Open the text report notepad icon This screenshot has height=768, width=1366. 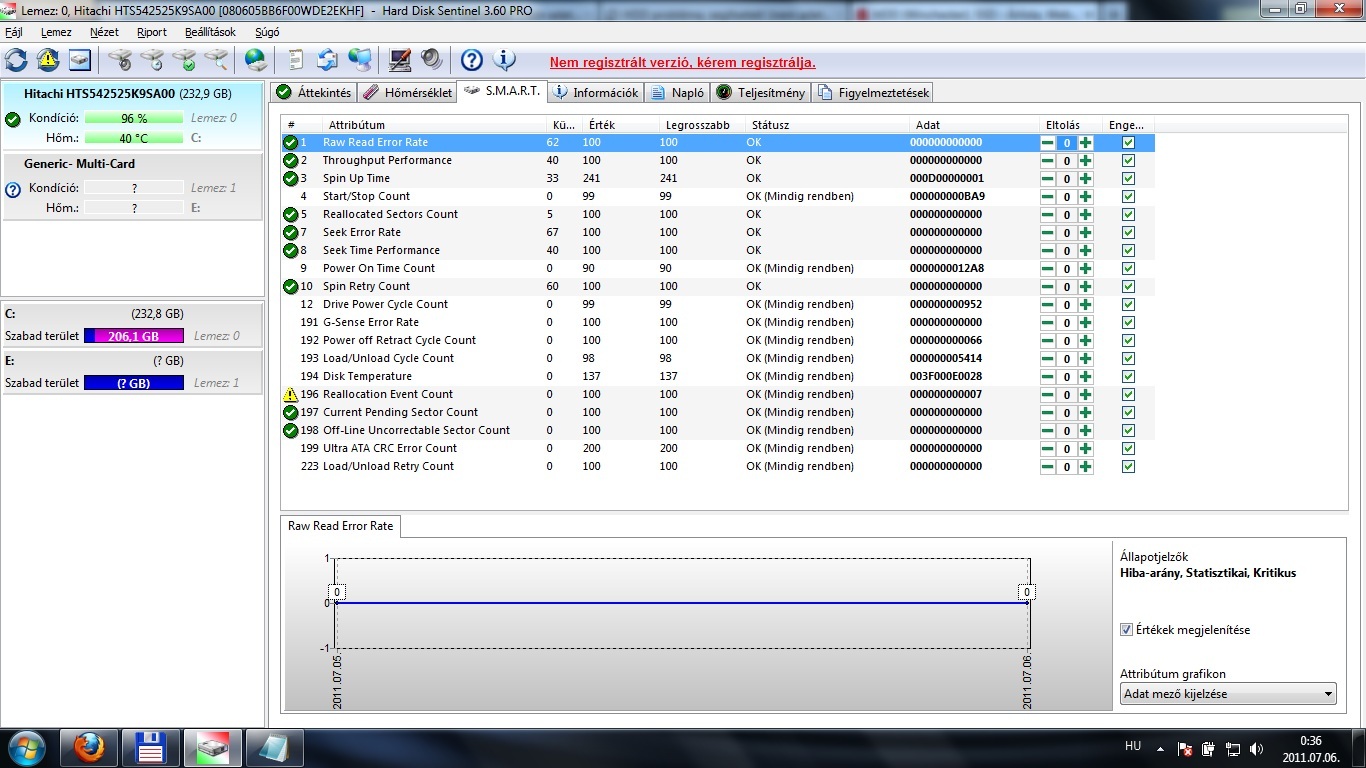coord(296,60)
